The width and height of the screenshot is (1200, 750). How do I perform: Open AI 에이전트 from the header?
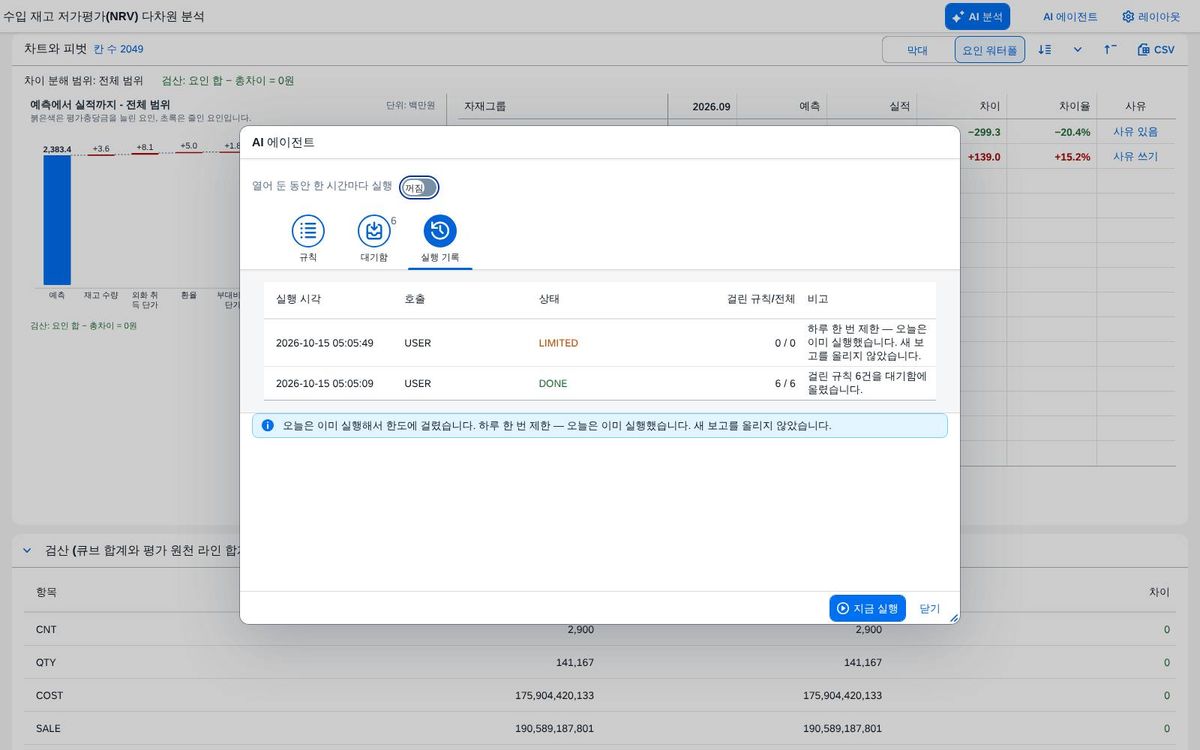(x=1070, y=17)
